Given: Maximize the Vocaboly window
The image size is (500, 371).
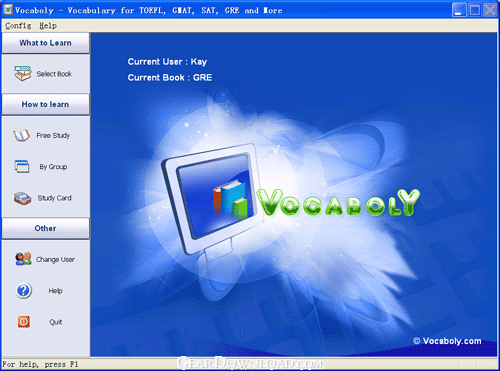Looking at the screenshot, I should (474, 10).
